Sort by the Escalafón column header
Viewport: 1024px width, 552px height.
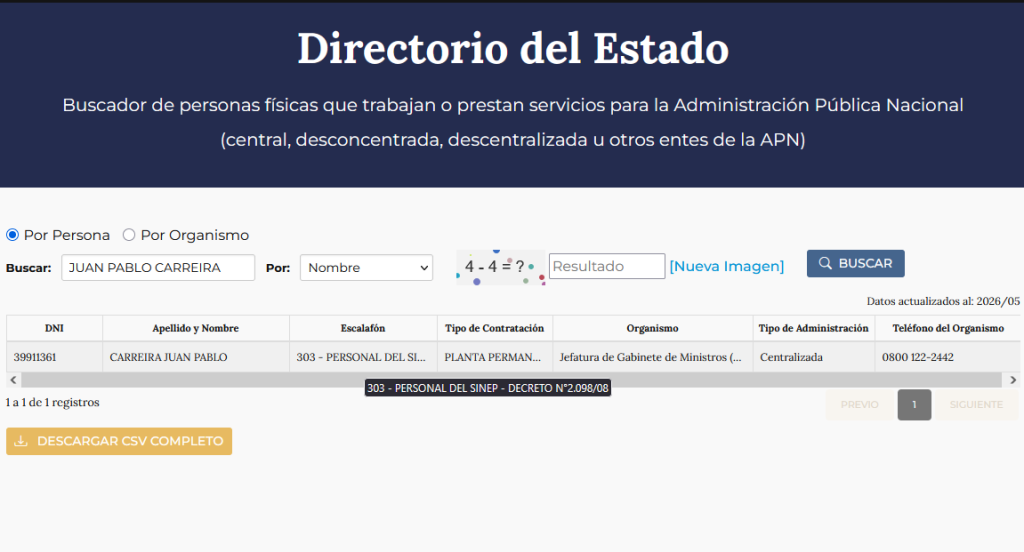363,328
